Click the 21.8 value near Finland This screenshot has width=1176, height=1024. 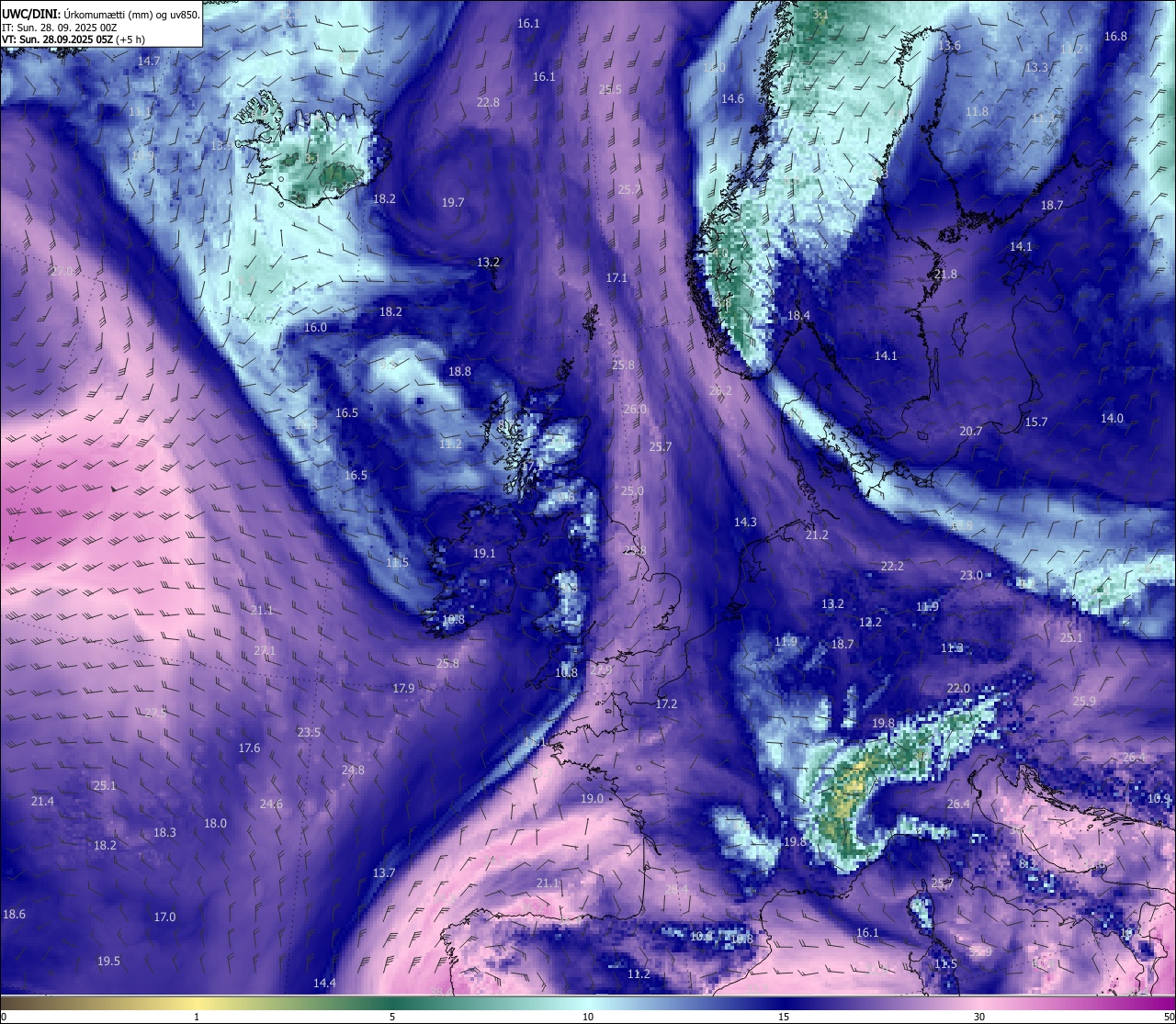tap(945, 274)
